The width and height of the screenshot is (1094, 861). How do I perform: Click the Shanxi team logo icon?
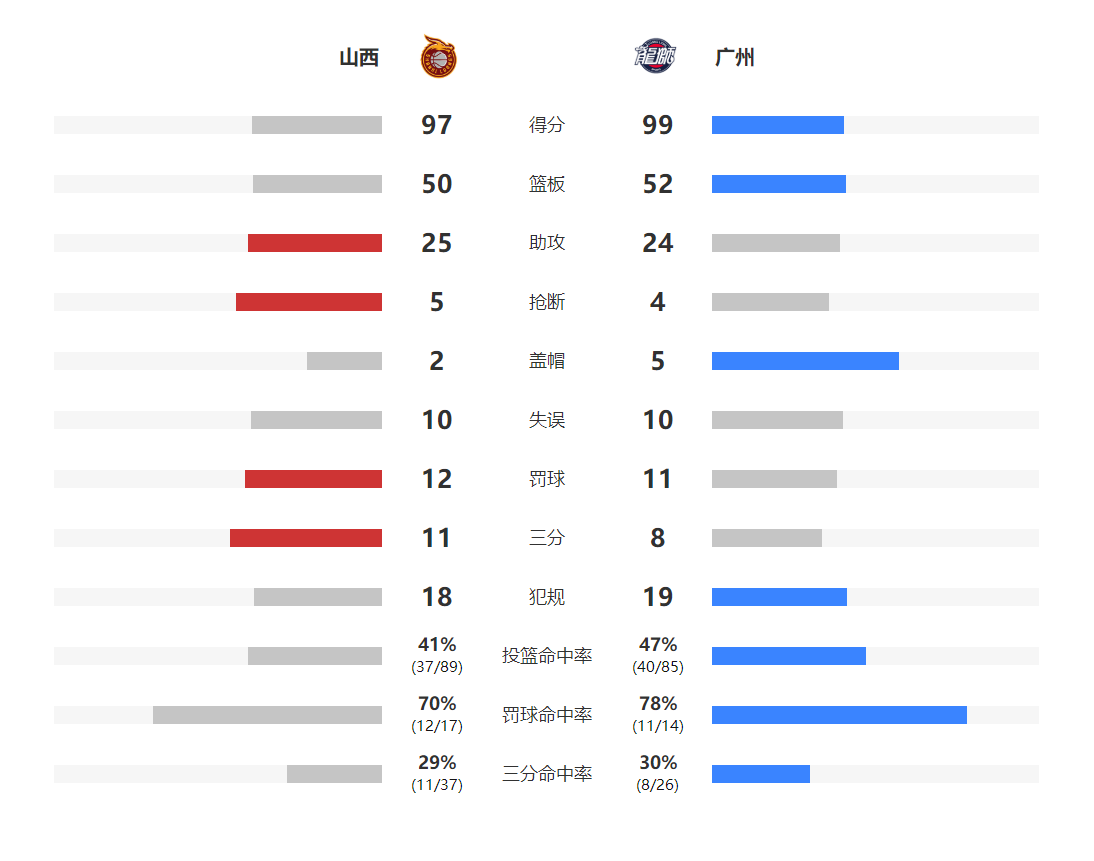(439, 57)
